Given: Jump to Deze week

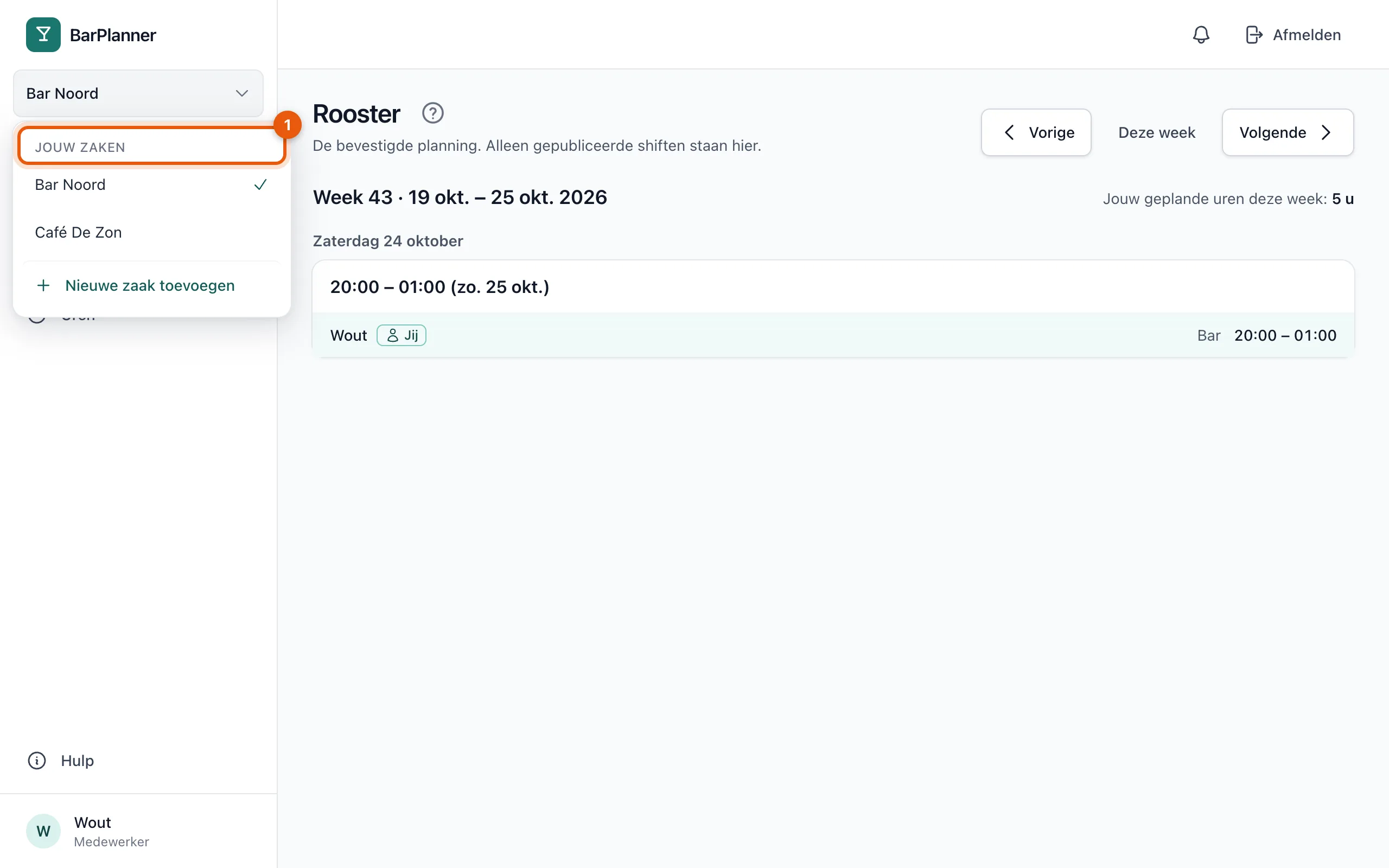Looking at the screenshot, I should [1157, 132].
